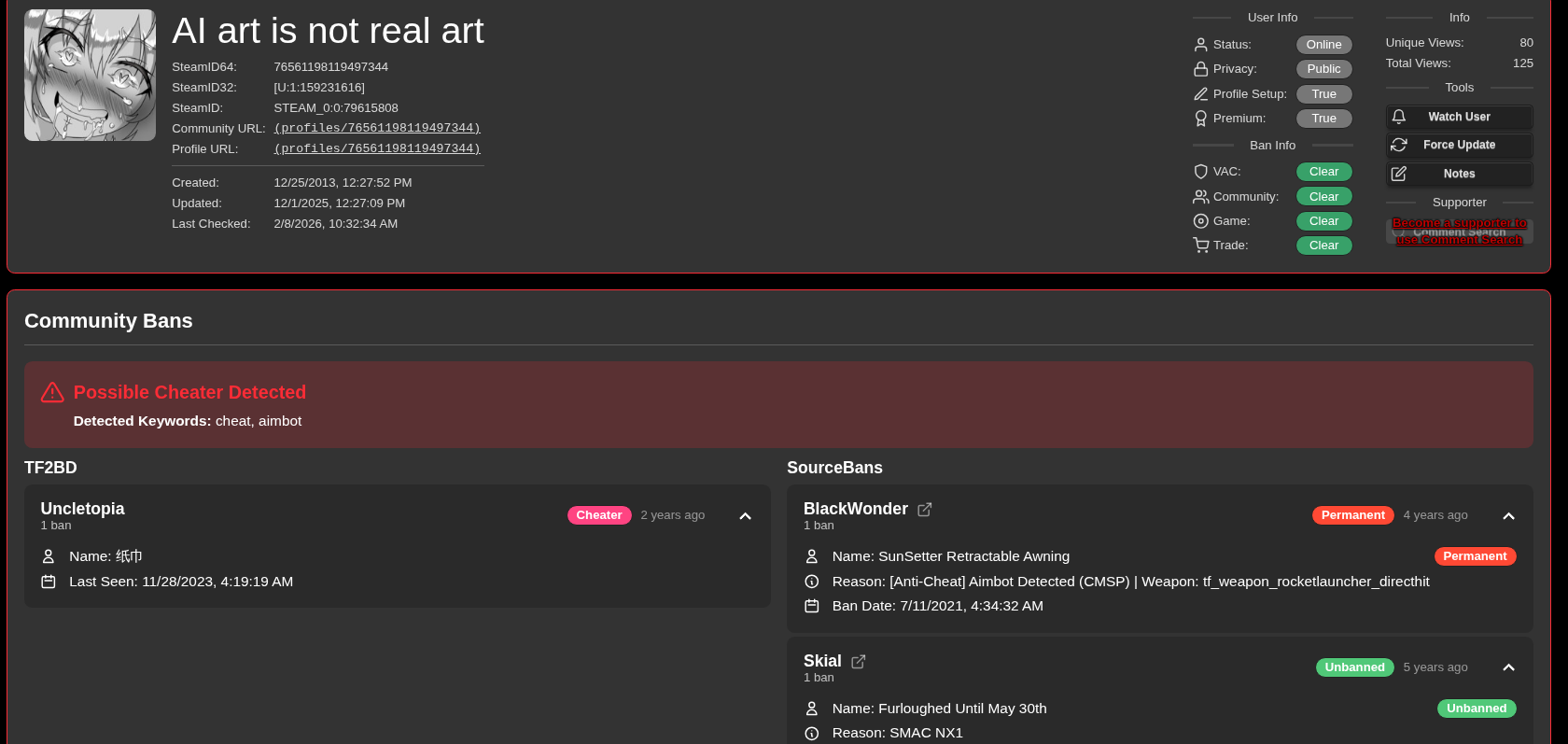Collapse the Skial ban entry
The image size is (1568, 744).
click(1508, 667)
